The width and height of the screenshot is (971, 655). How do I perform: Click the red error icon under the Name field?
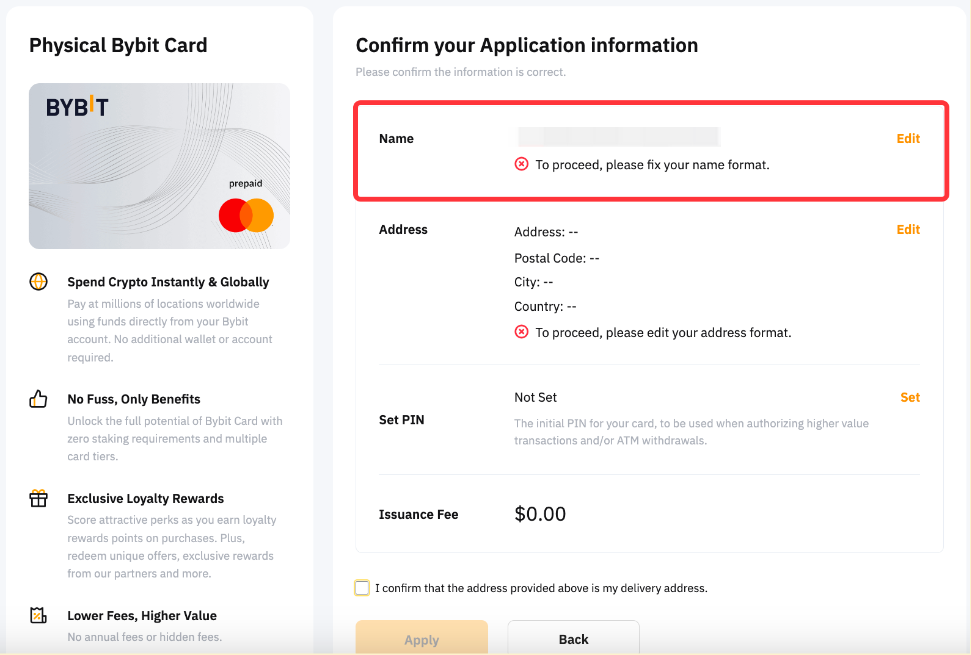(521, 164)
